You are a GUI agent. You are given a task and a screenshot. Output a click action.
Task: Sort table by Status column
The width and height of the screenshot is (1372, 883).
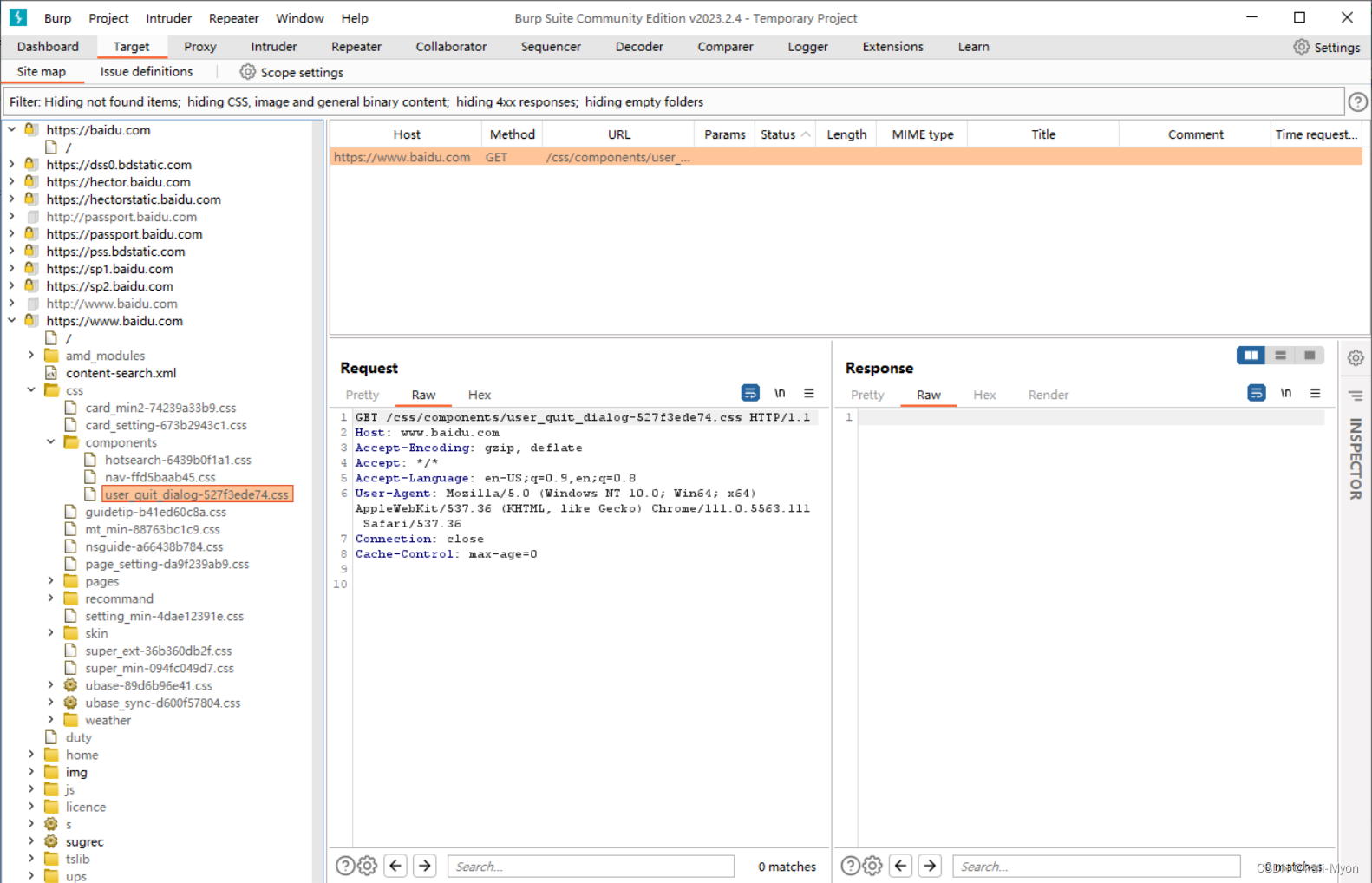[x=785, y=134]
